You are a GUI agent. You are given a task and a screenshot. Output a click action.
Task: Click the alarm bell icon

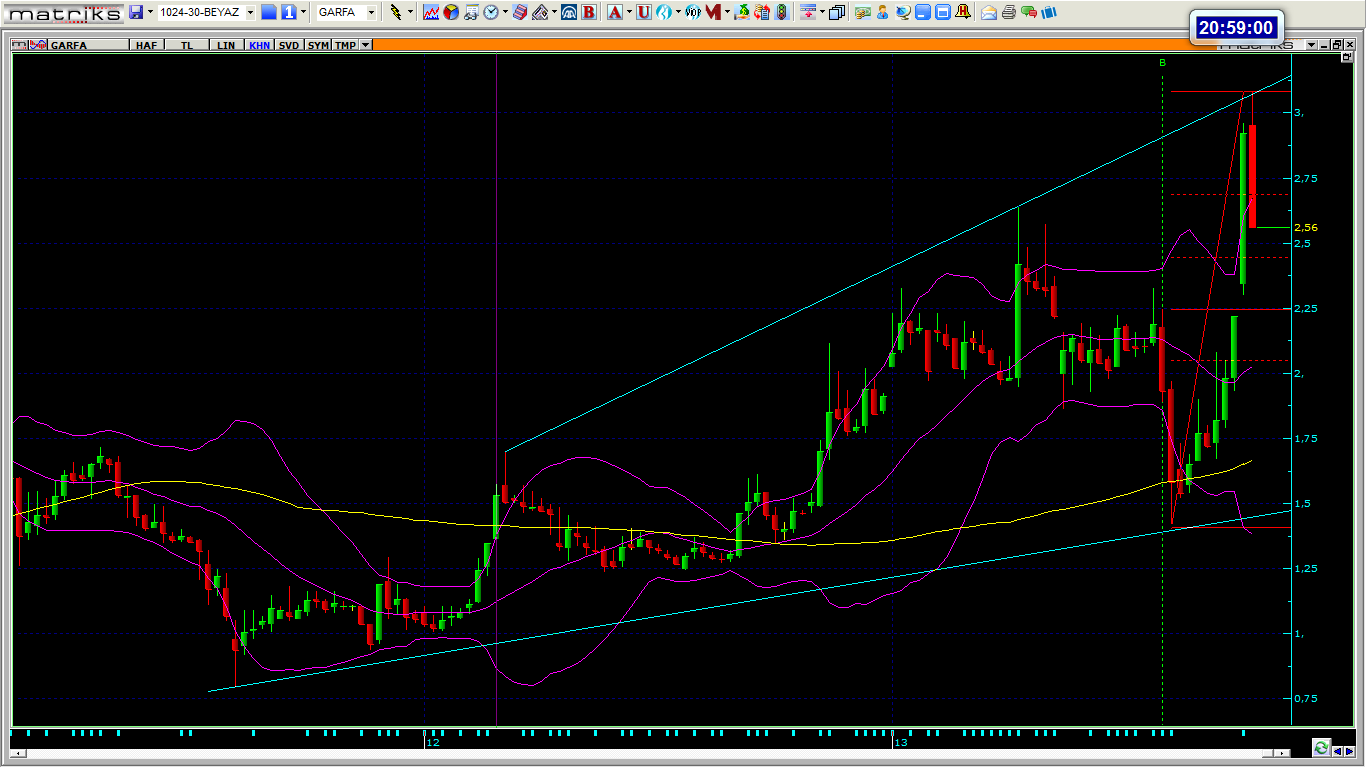[x=962, y=12]
